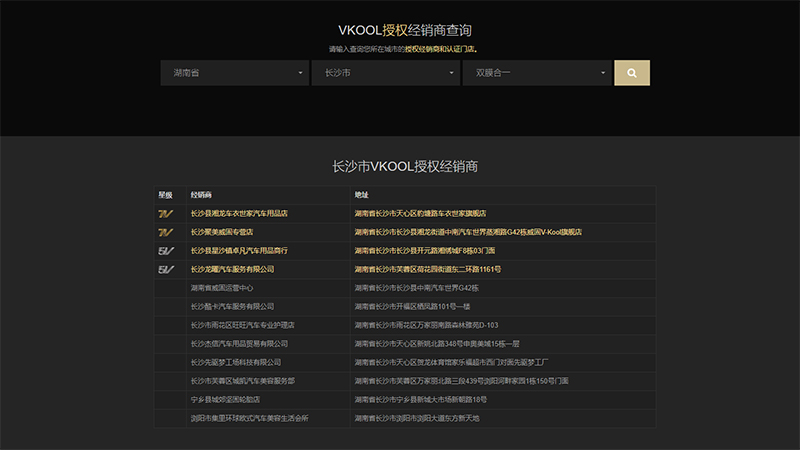Open dealer 长沙县星沙镇卓凡汽车用品商行
800x450 pixels.
[239, 251]
